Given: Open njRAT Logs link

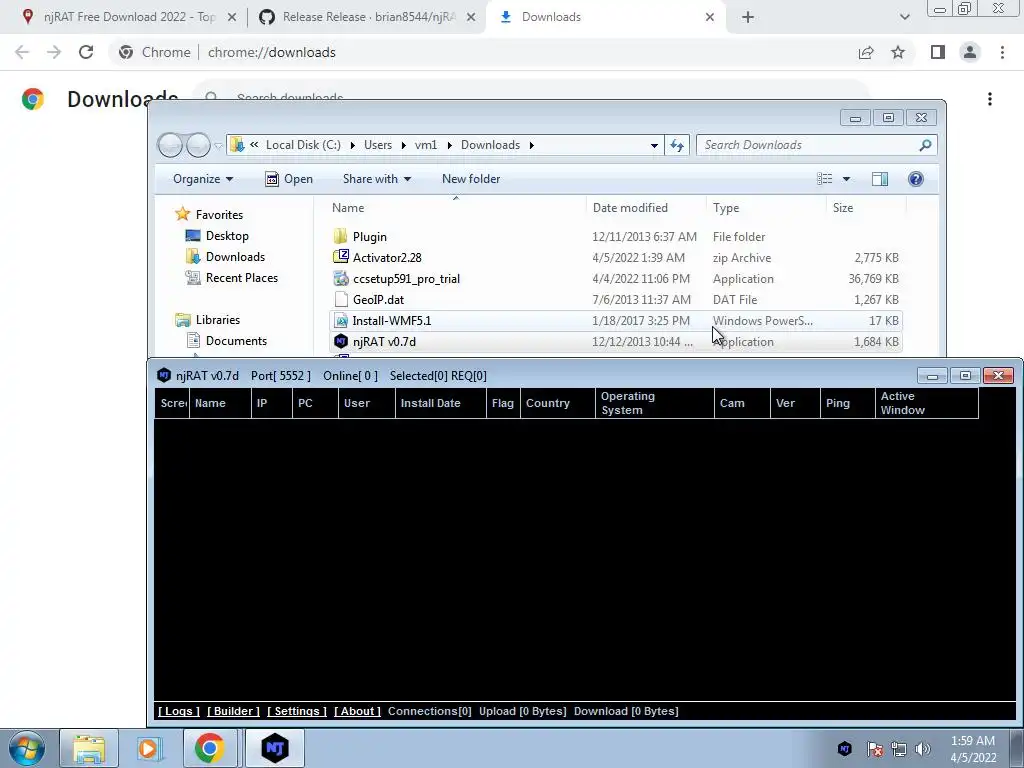Looking at the screenshot, I should point(179,711).
